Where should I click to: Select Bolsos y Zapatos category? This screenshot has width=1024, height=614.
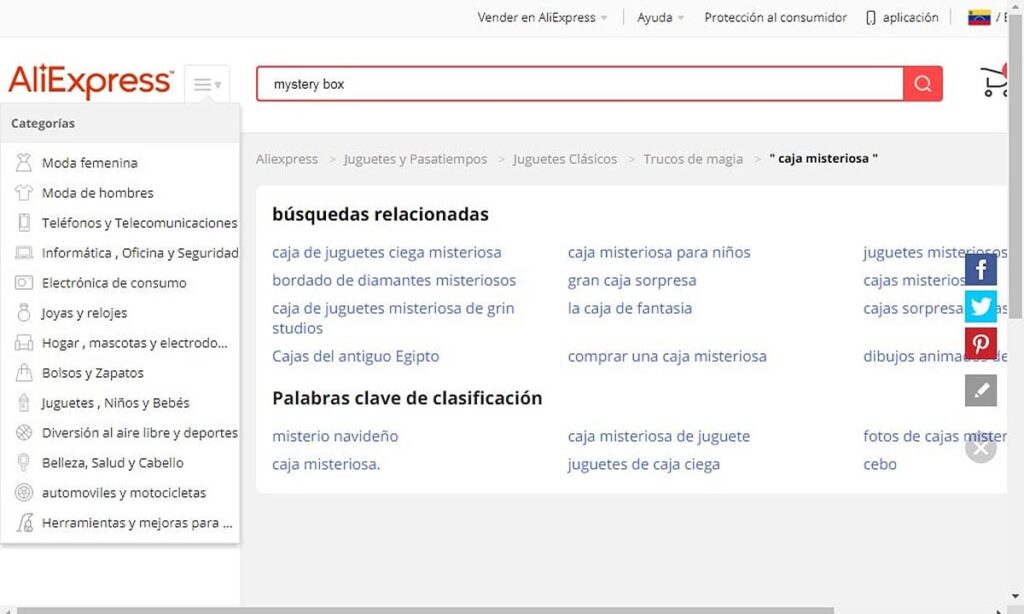(x=93, y=373)
